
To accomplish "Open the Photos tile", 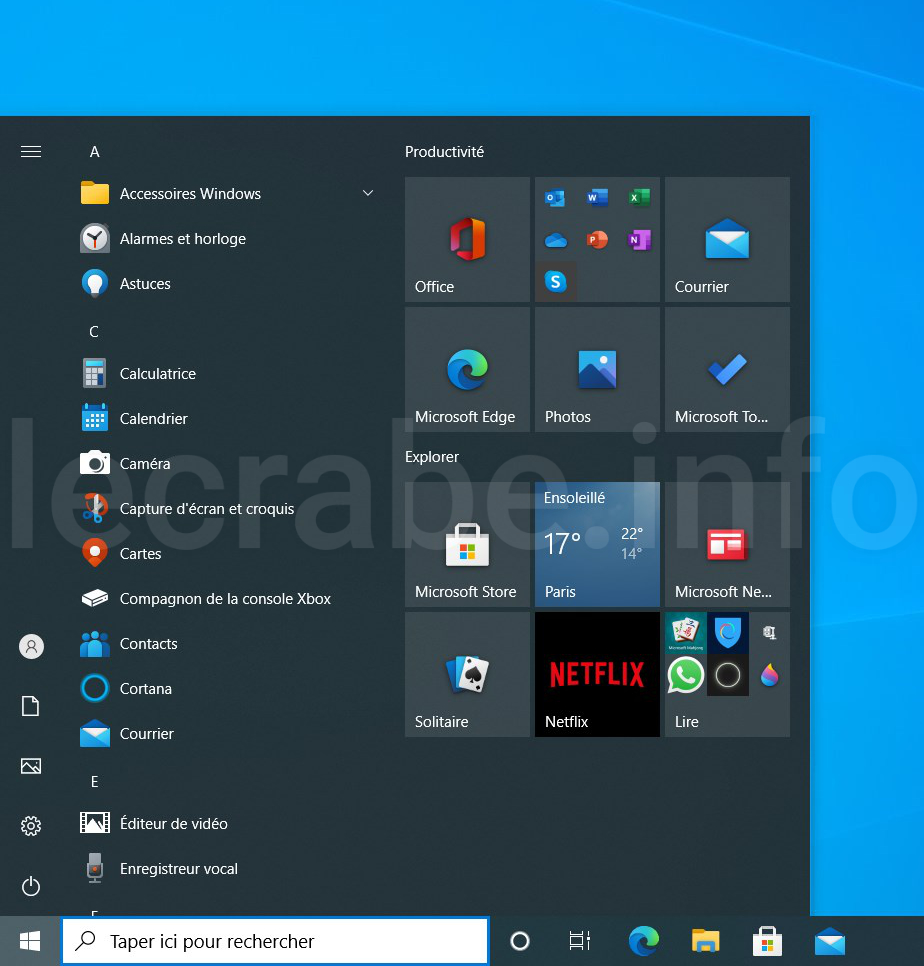I will point(597,370).
